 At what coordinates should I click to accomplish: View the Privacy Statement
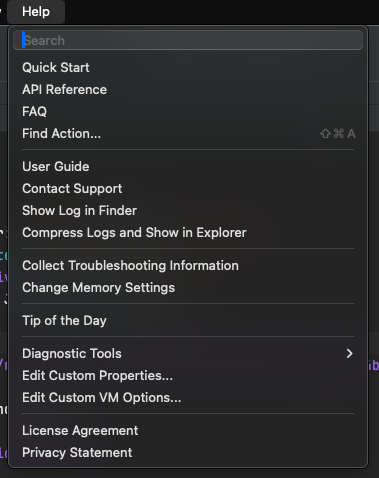coord(188,453)
